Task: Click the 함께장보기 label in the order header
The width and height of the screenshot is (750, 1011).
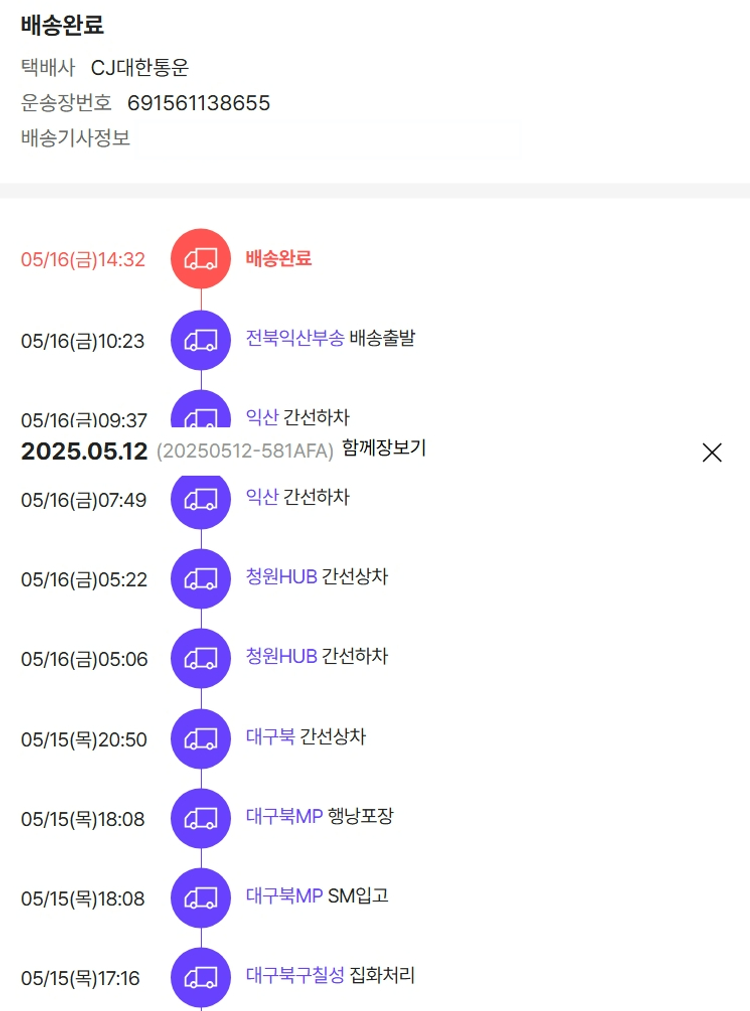Action: (x=383, y=448)
